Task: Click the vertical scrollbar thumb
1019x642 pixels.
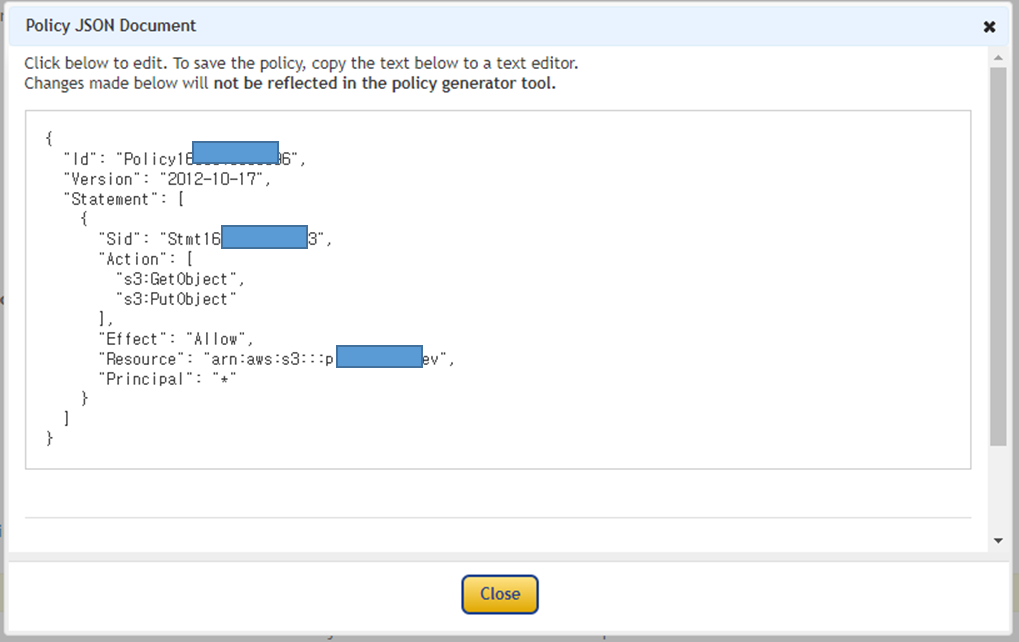Action: (x=998, y=257)
